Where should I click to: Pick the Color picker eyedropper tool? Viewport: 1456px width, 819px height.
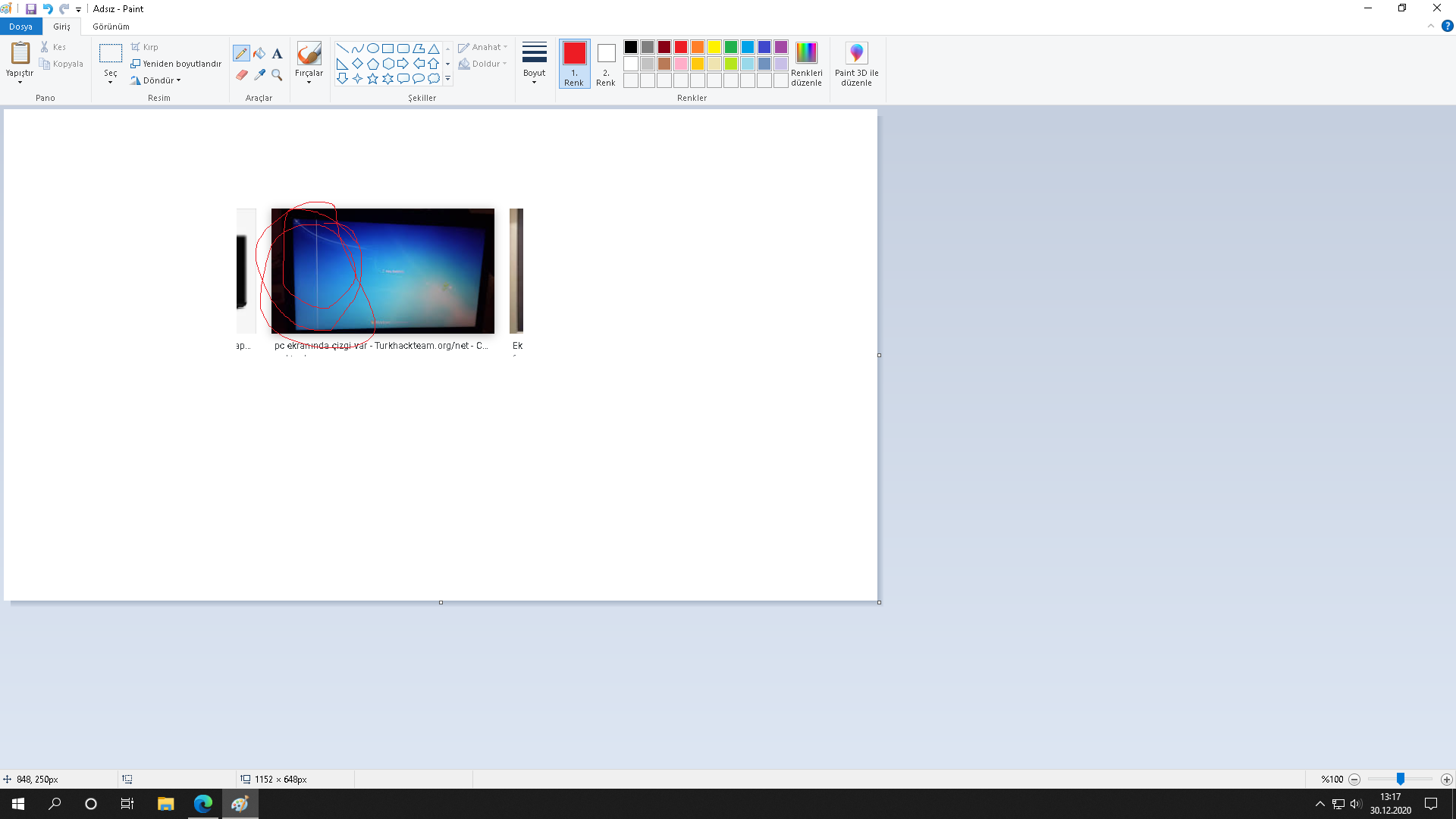click(259, 75)
